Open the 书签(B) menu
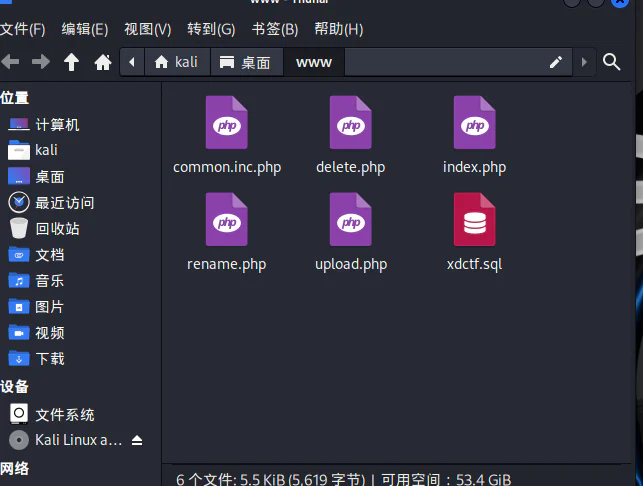643x486 pixels. (275, 30)
